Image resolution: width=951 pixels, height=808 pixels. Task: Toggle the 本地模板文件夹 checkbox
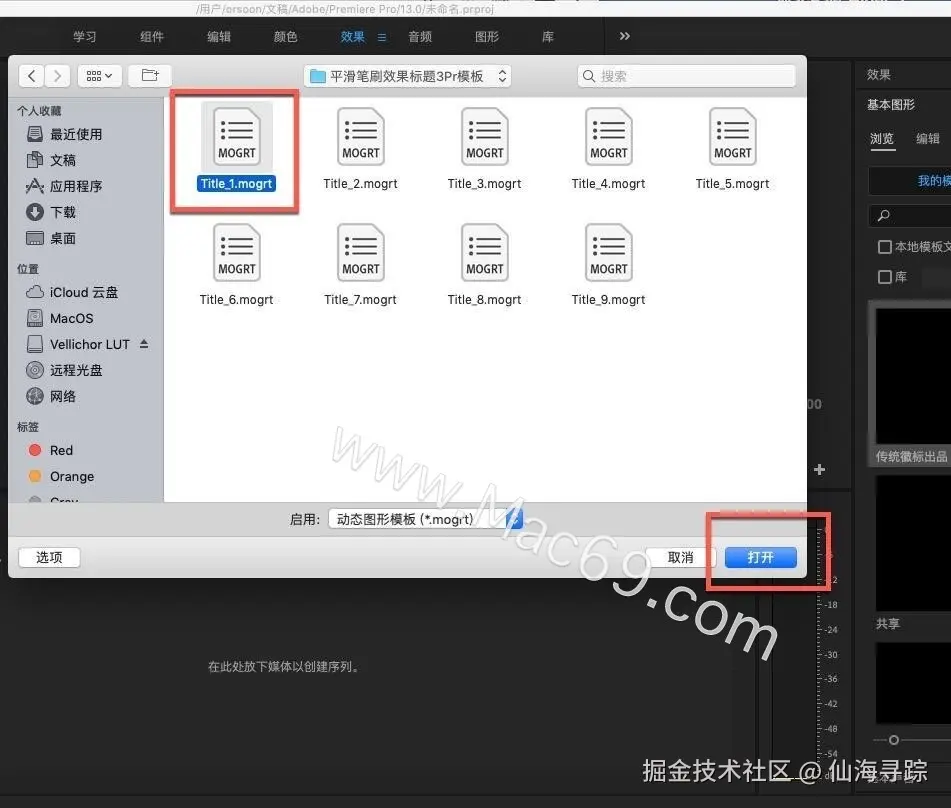click(x=885, y=247)
